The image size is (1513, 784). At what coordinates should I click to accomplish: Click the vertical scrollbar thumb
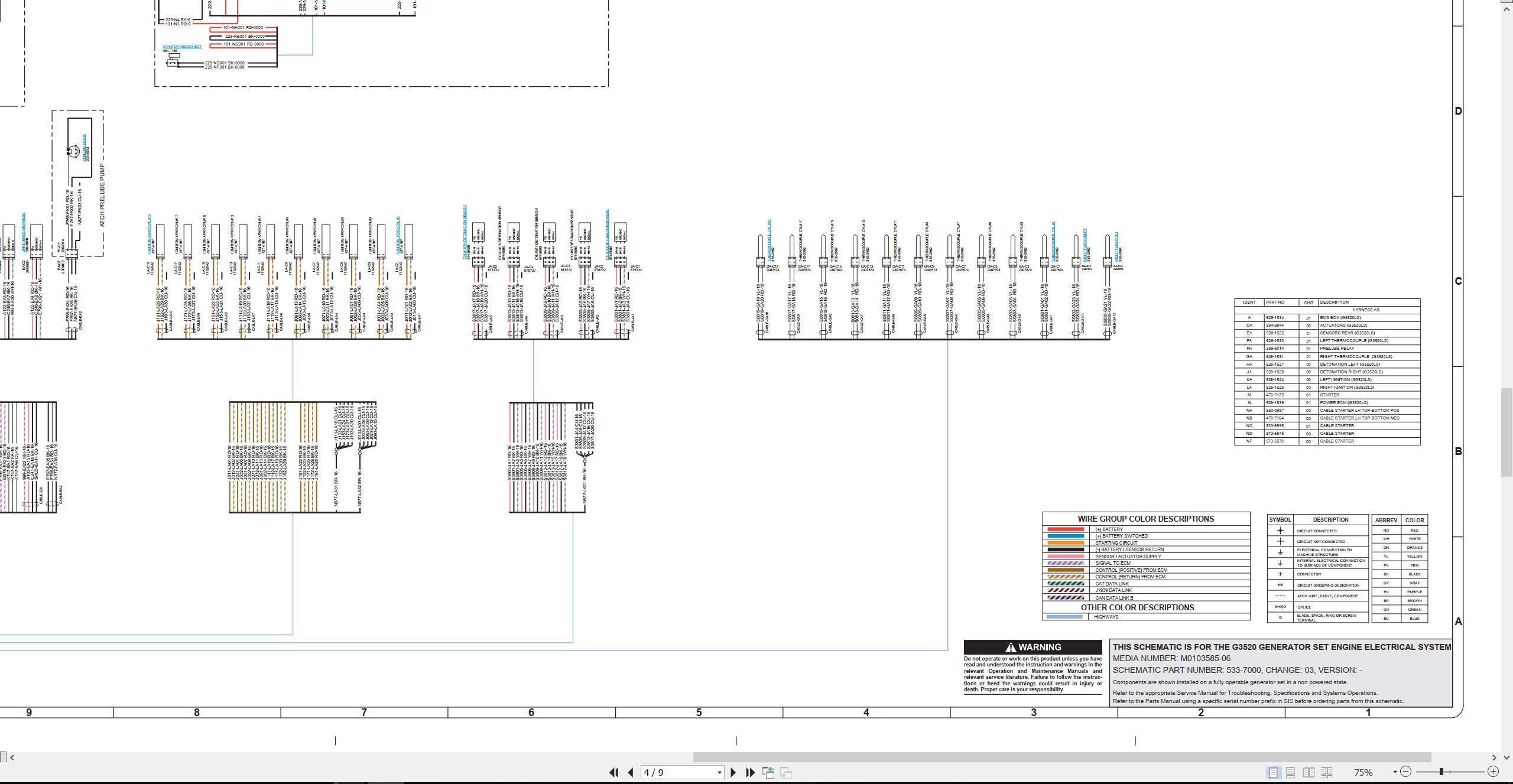point(1507,433)
